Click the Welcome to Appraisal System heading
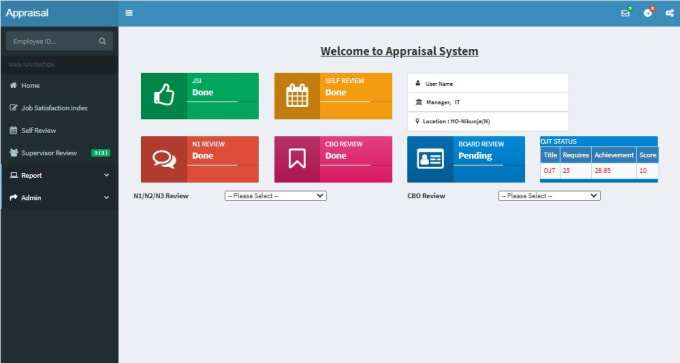Viewport: 680px width, 363px height. click(x=399, y=51)
